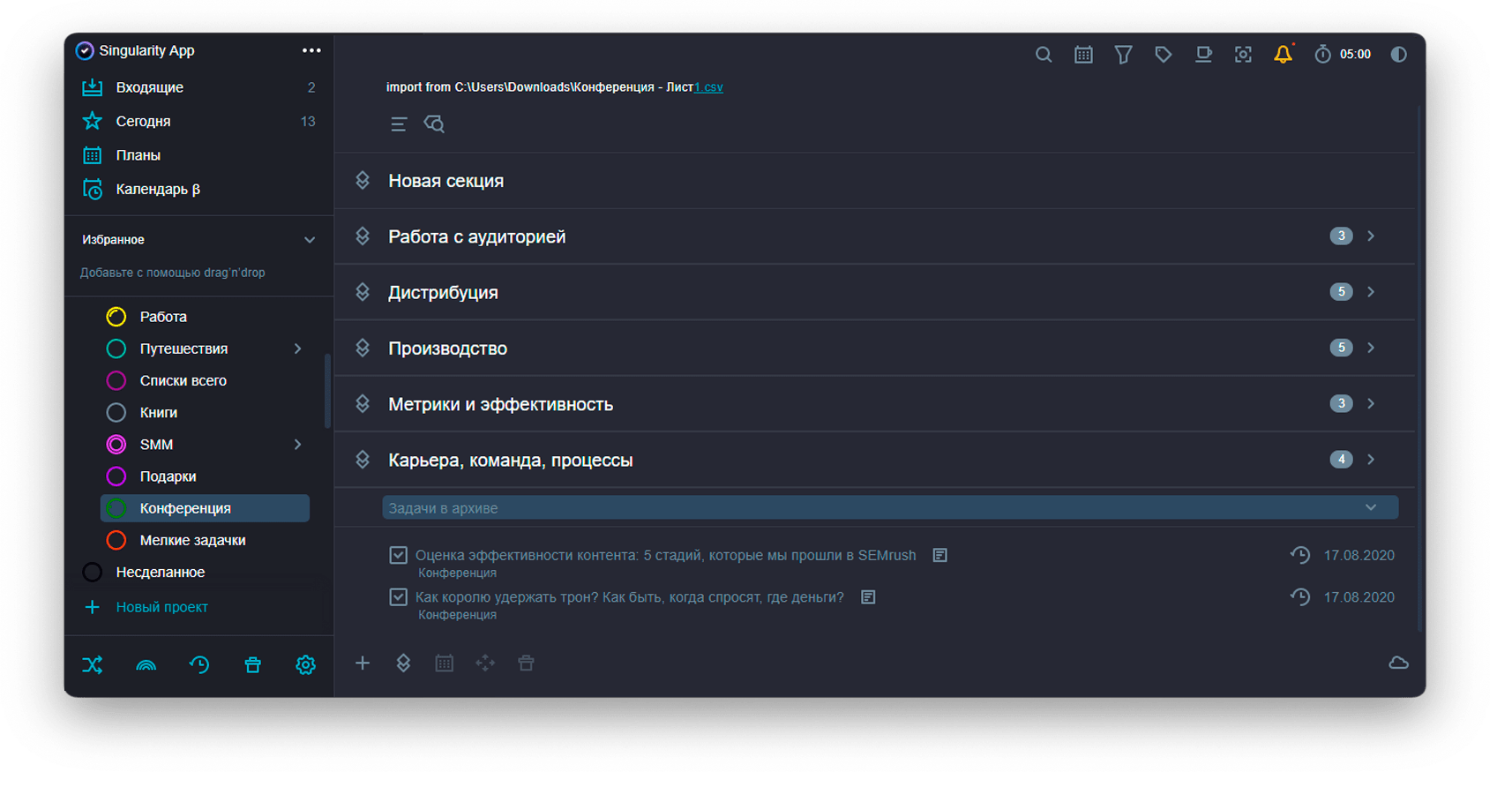Expand the Дистрибуция section chevron
Screen dimensions: 1512x787
[1372, 292]
